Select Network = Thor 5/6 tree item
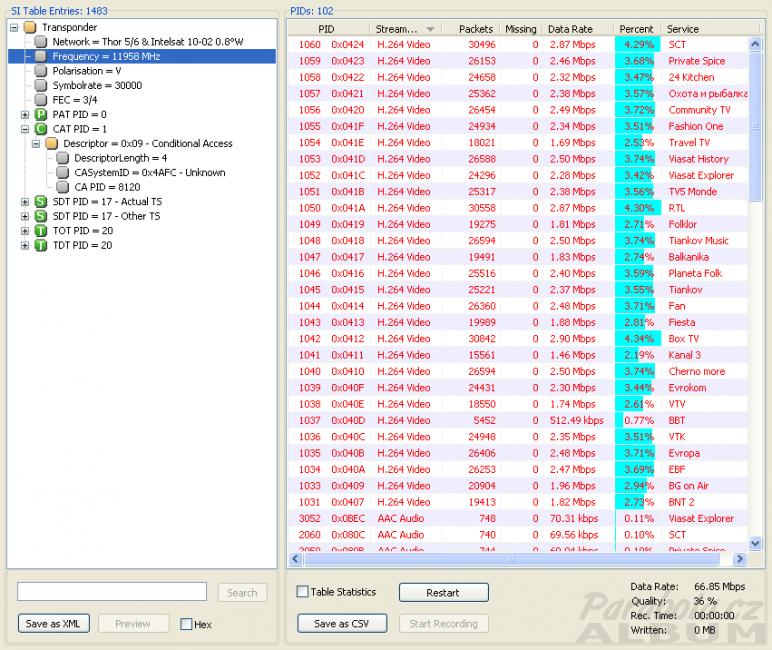 (x=148, y=42)
